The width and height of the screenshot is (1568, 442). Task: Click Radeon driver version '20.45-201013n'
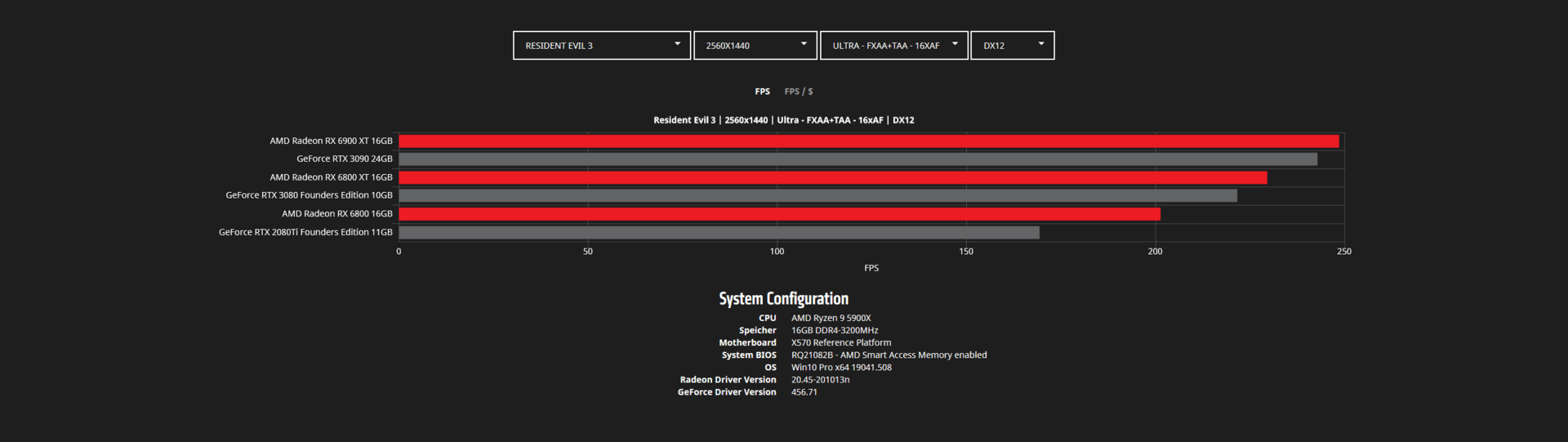click(820, 380)
